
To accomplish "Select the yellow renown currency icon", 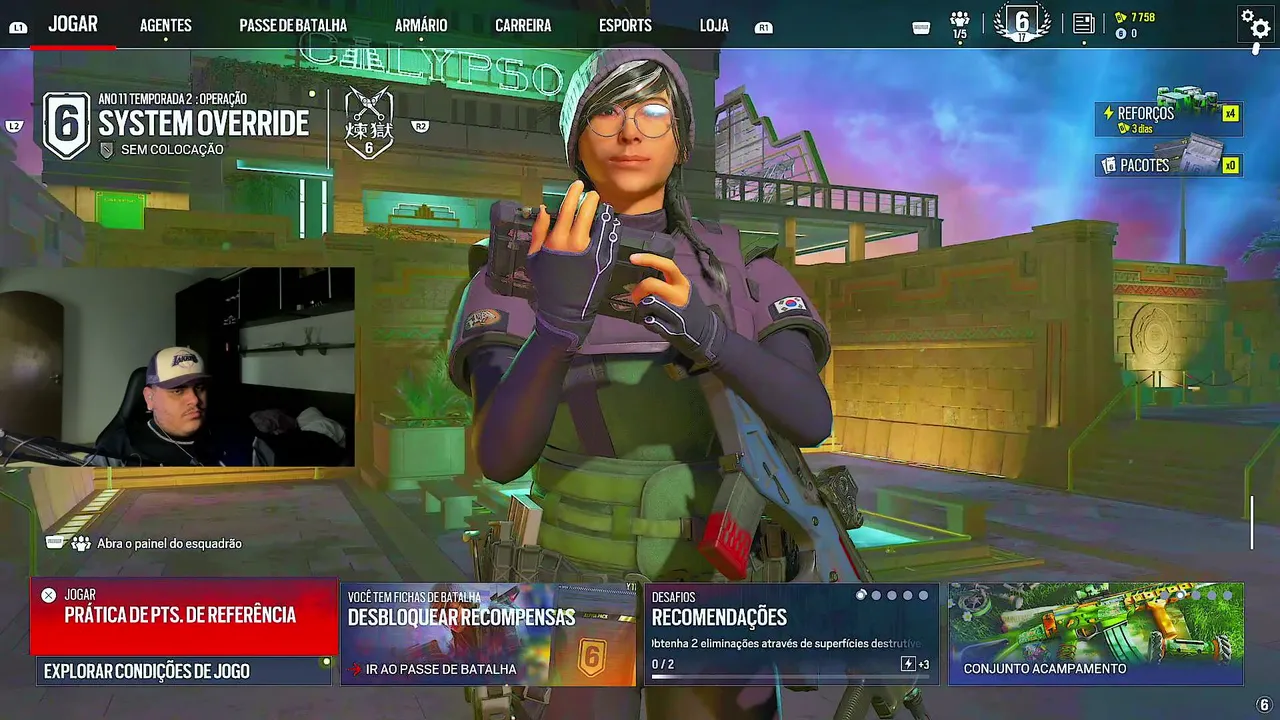I will point(1121,17).
